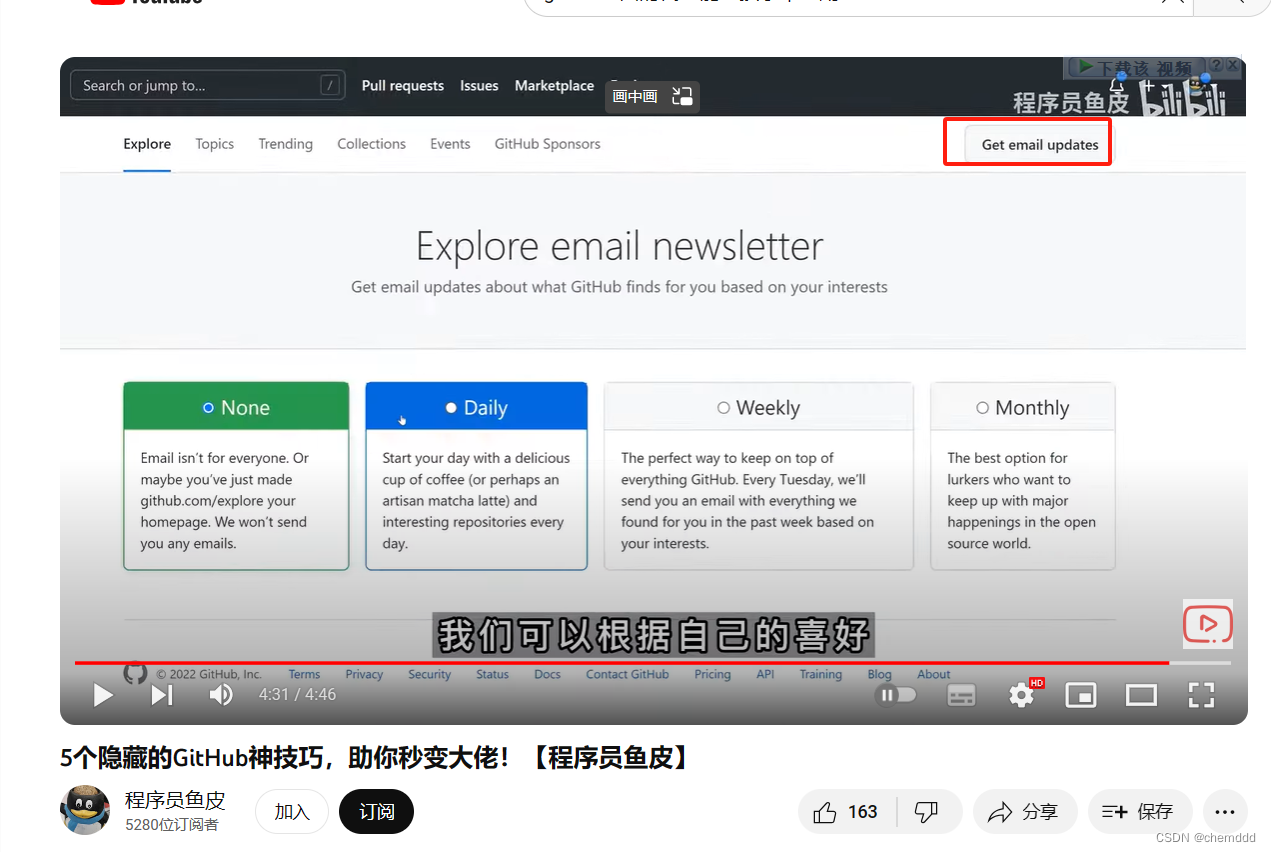Open the Trending tab
This screenshot has height=852, width=1271.
pos(286,144)
